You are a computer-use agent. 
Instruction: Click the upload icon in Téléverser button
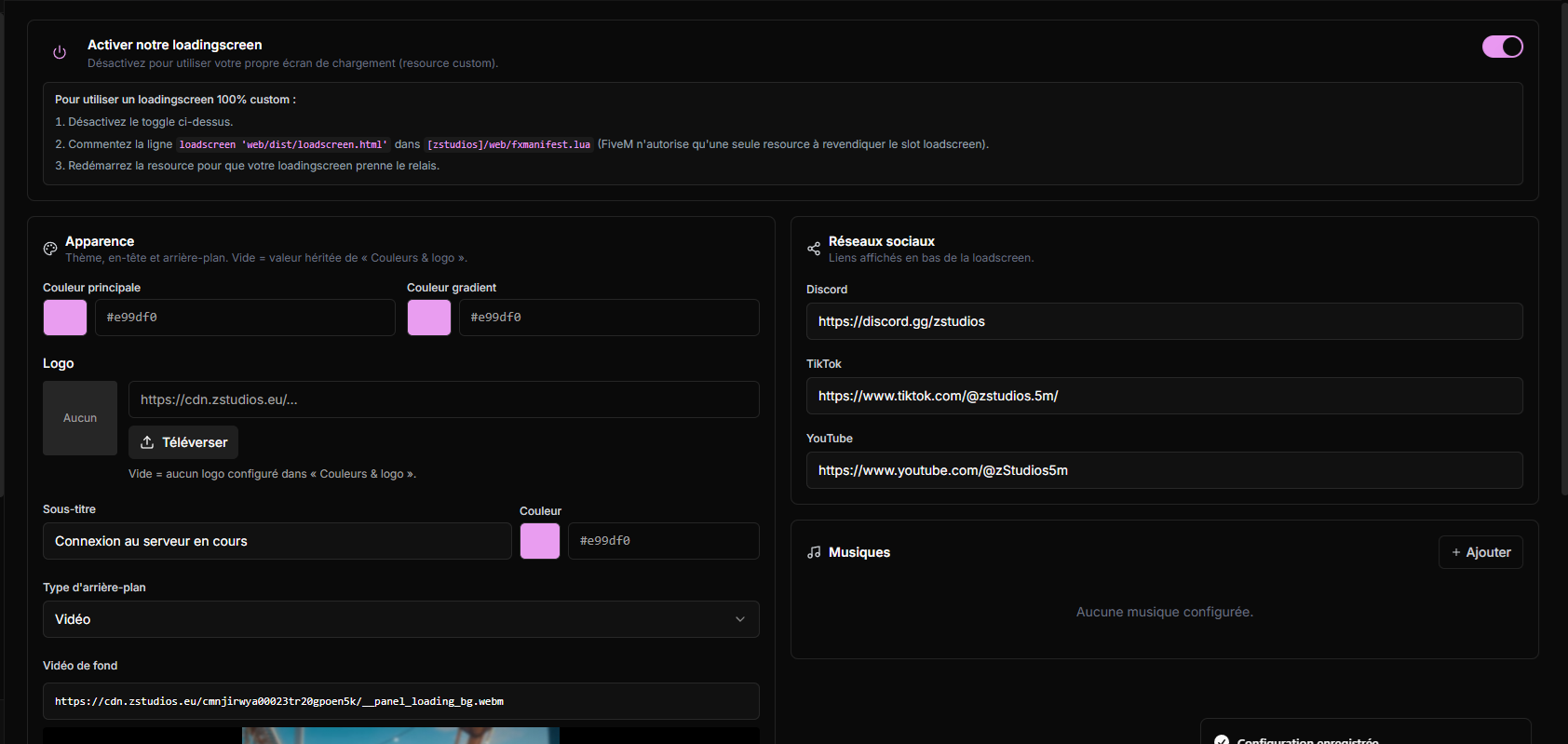click(x=147, y=442)
